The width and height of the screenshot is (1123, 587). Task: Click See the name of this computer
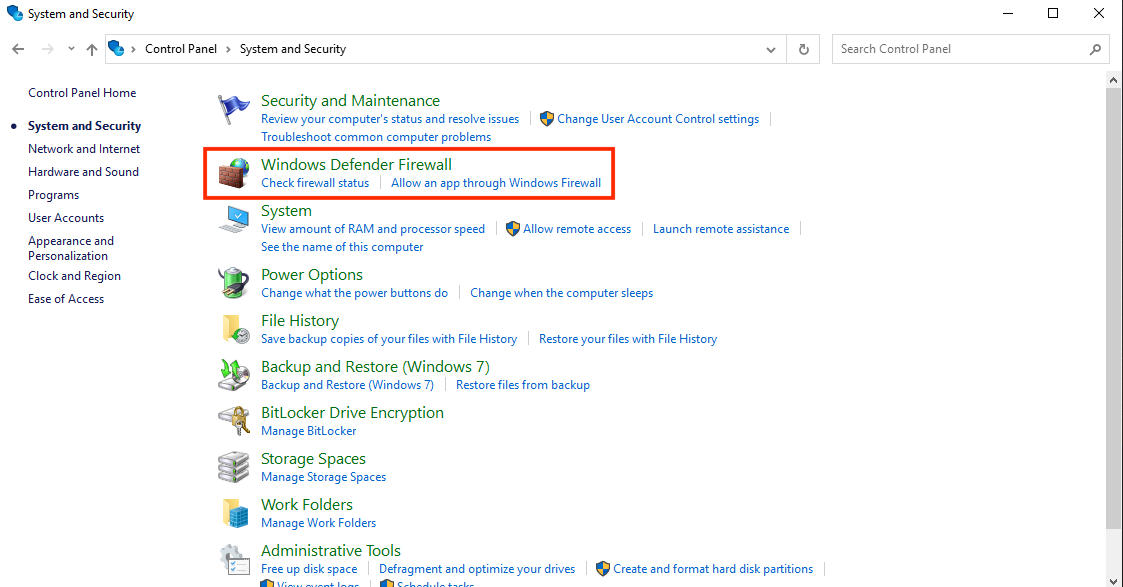pos(342,247)
